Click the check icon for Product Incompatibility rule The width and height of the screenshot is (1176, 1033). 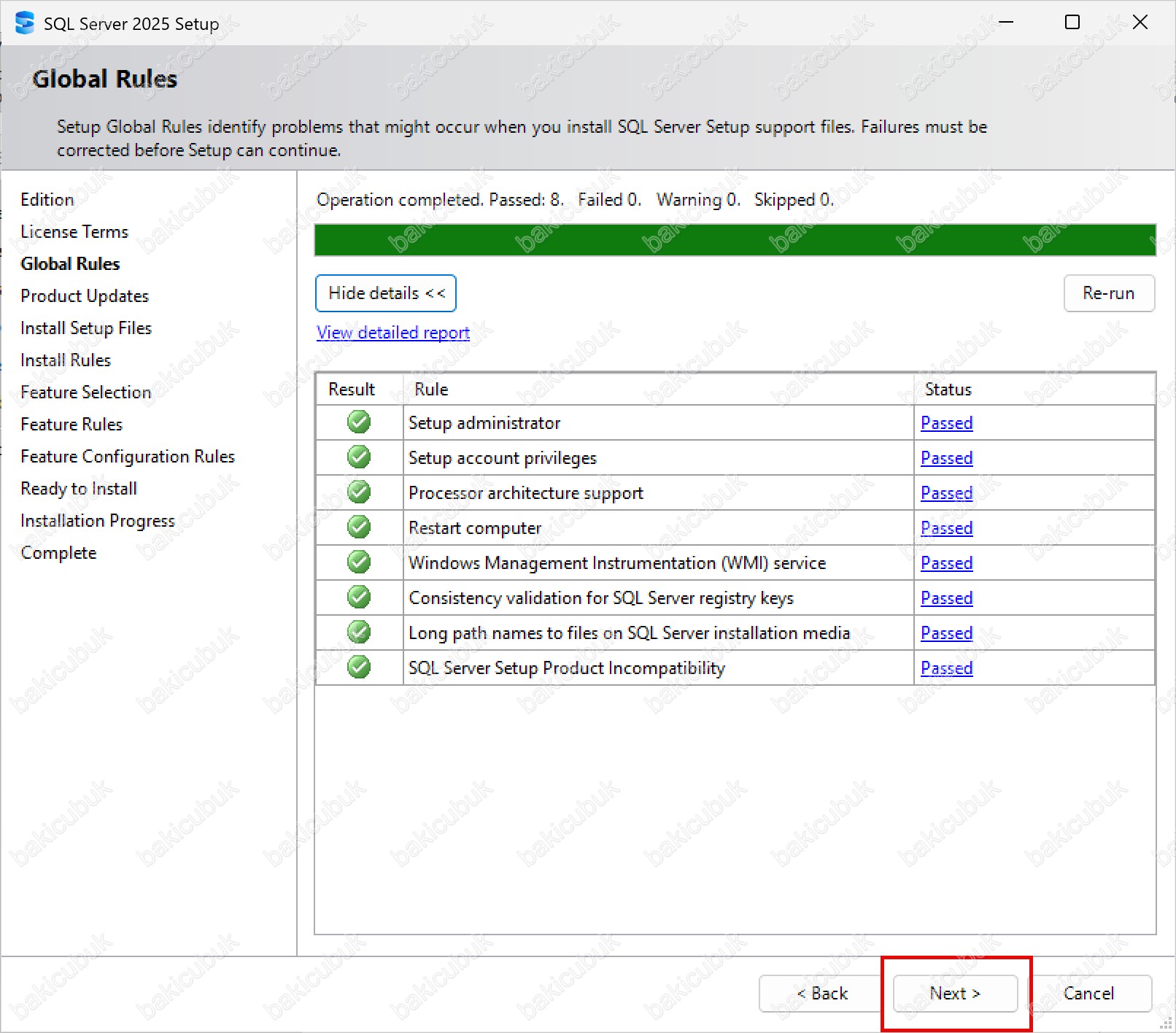point(358,668)
